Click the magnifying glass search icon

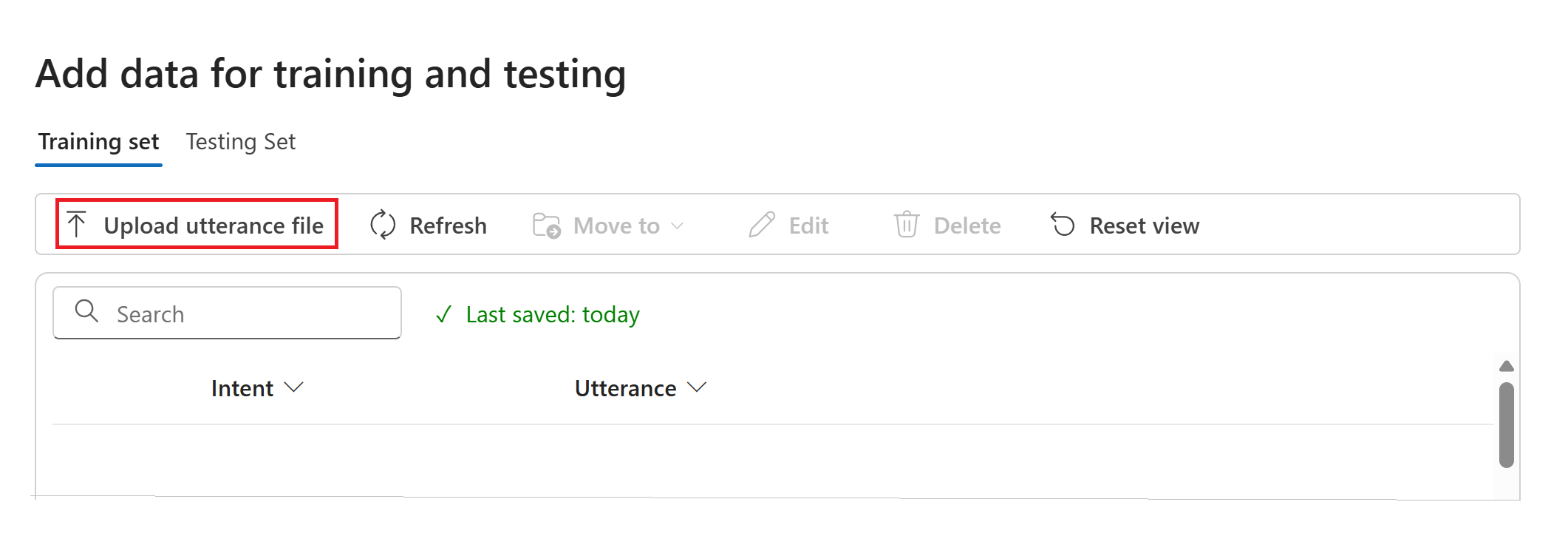coord(86,313)
